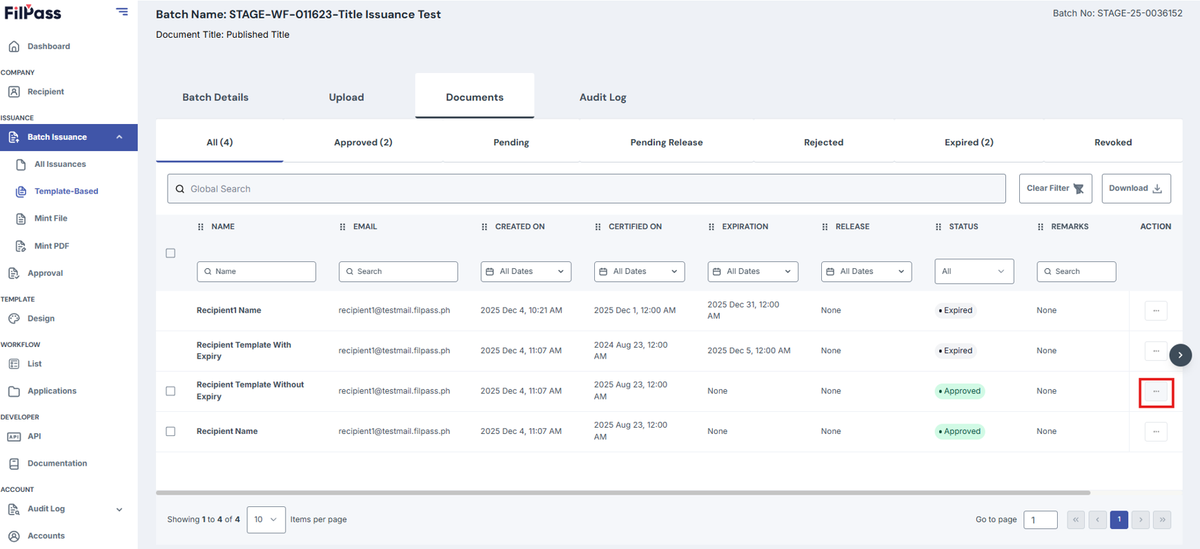Open Created On dates dropdown
The height and width of the screenshot is (549, 1200).
[x=526, y=271]
